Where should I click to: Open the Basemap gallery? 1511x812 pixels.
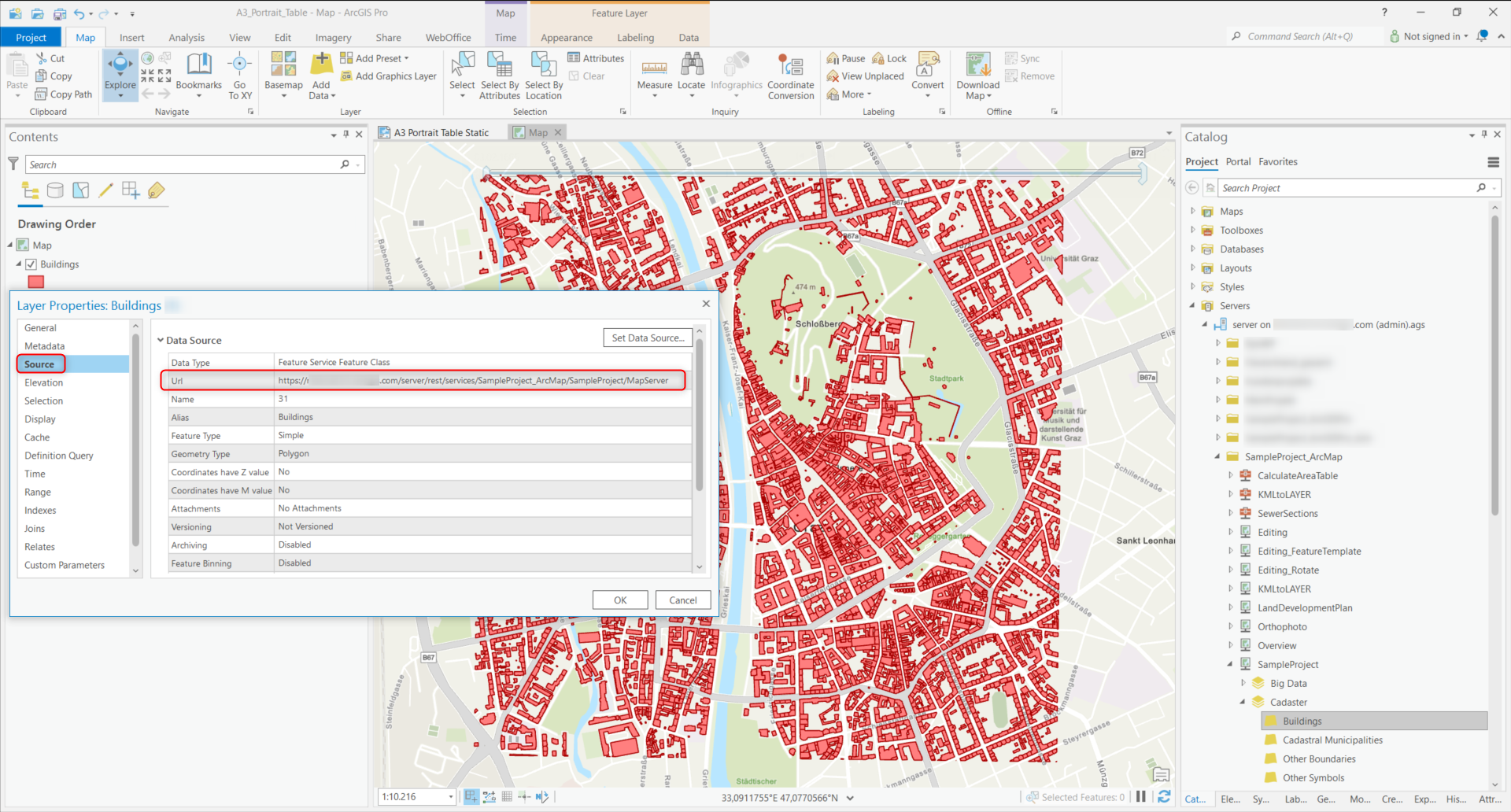[x=283, y=75]
